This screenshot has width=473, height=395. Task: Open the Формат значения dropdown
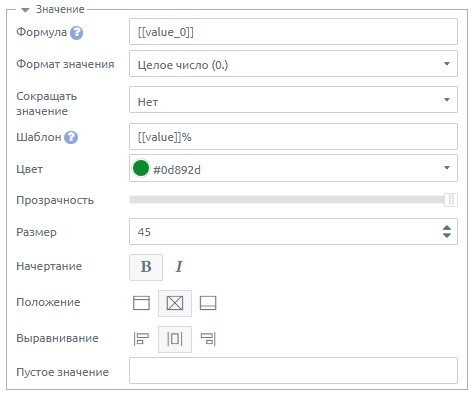point(293,64)
